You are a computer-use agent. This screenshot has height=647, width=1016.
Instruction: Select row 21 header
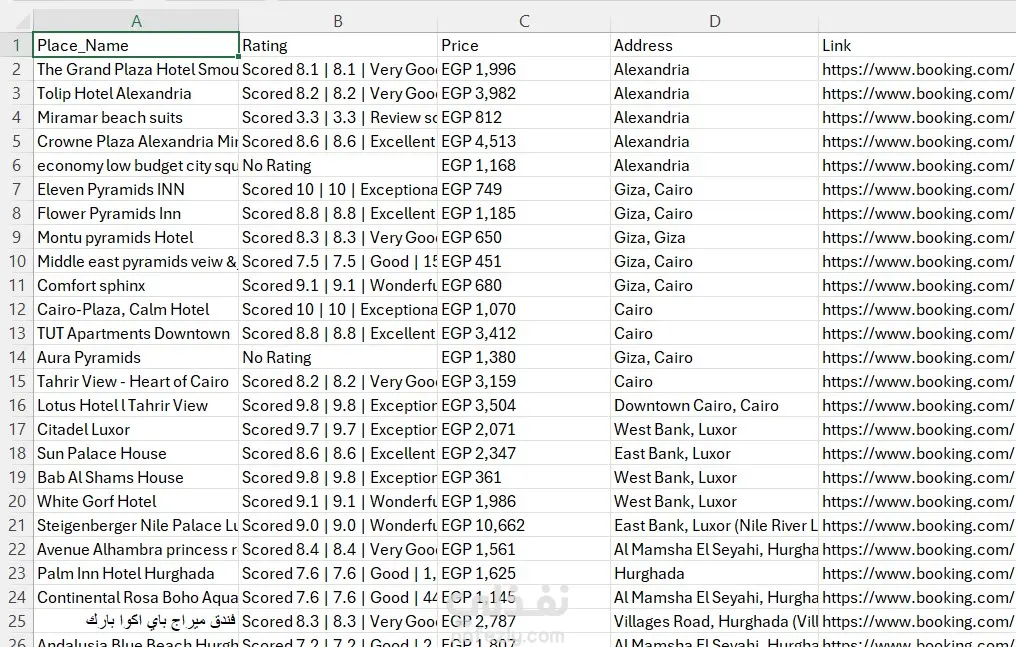coord(16,525)
